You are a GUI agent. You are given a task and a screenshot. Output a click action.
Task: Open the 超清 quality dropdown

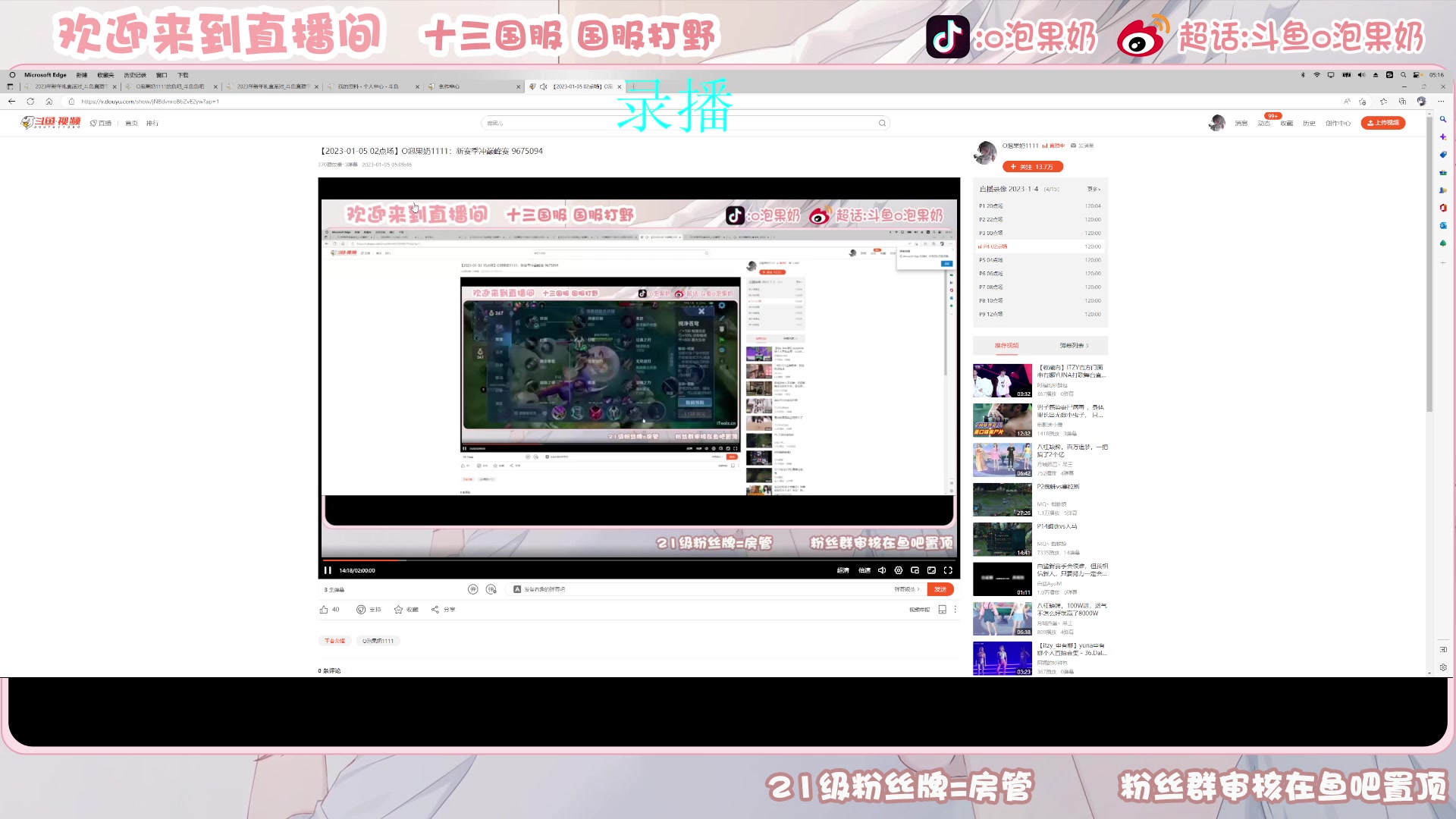pyautogui.click(x=843, y=570)
